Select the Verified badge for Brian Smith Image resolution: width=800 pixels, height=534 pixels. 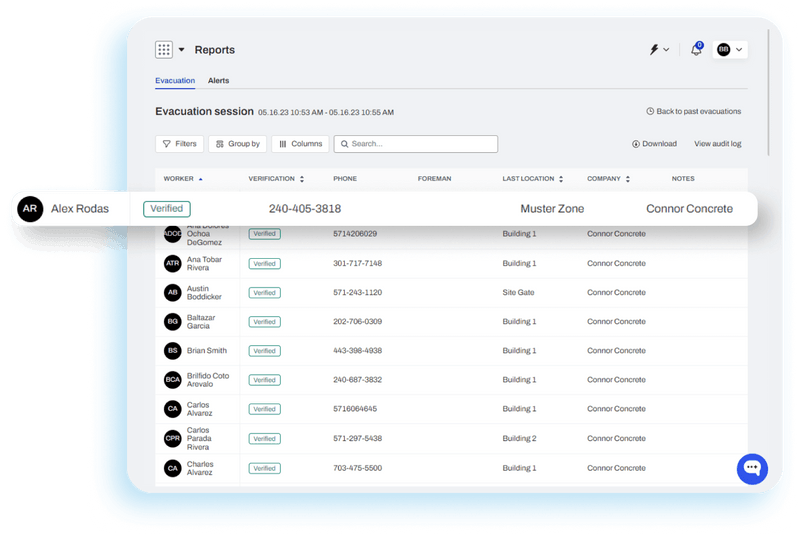(264, 351)
